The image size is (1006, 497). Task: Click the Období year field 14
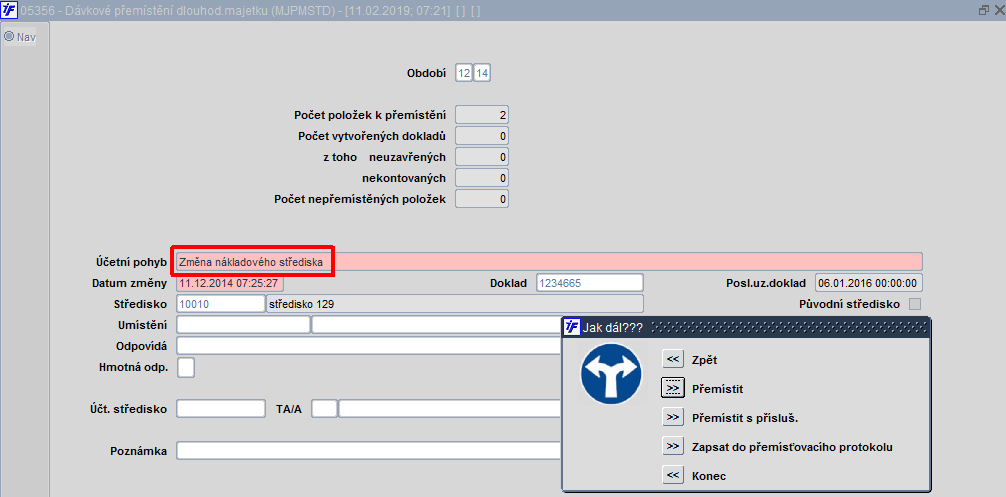point(482,73)
